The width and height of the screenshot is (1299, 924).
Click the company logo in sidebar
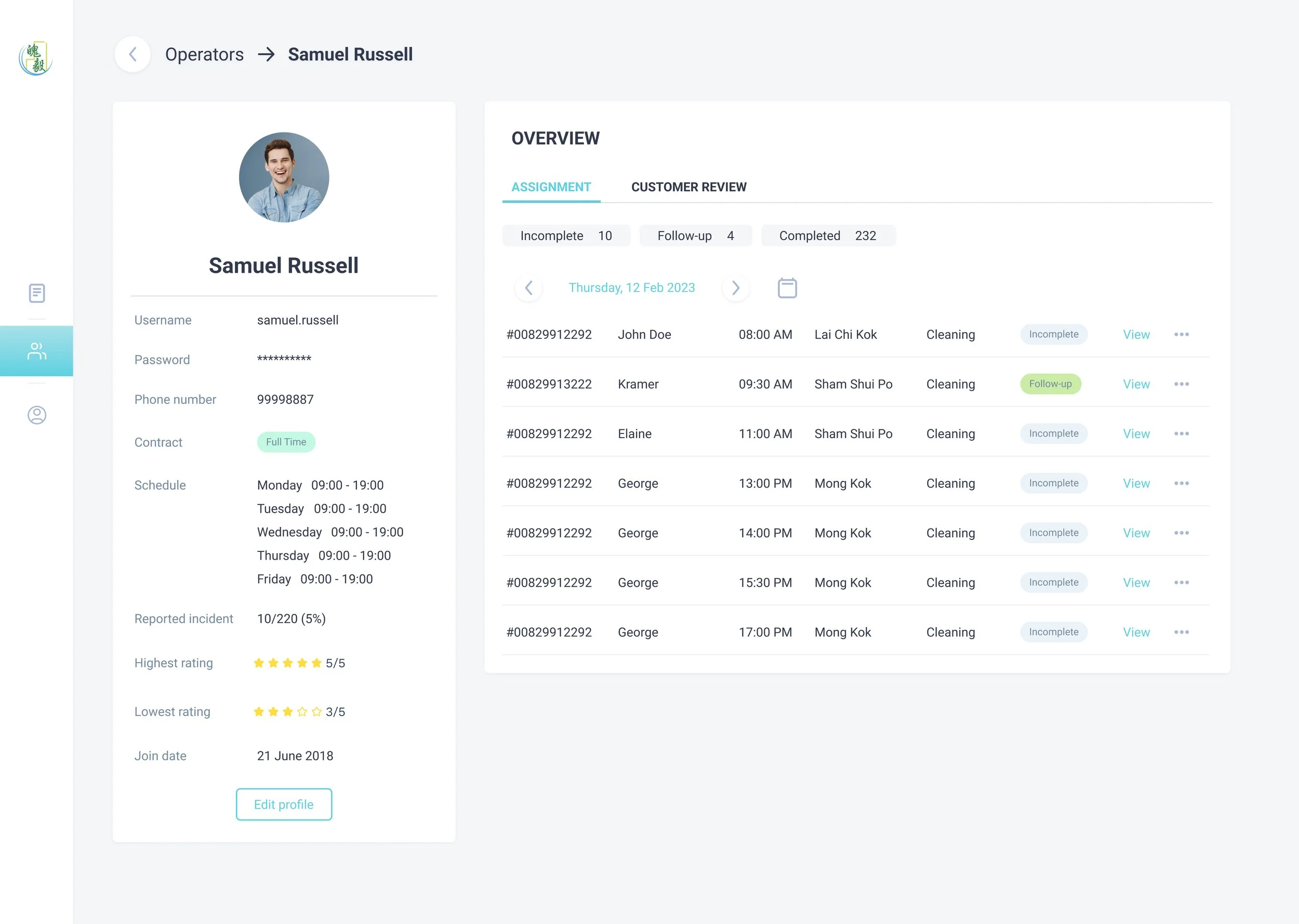(x=36, y=59)
